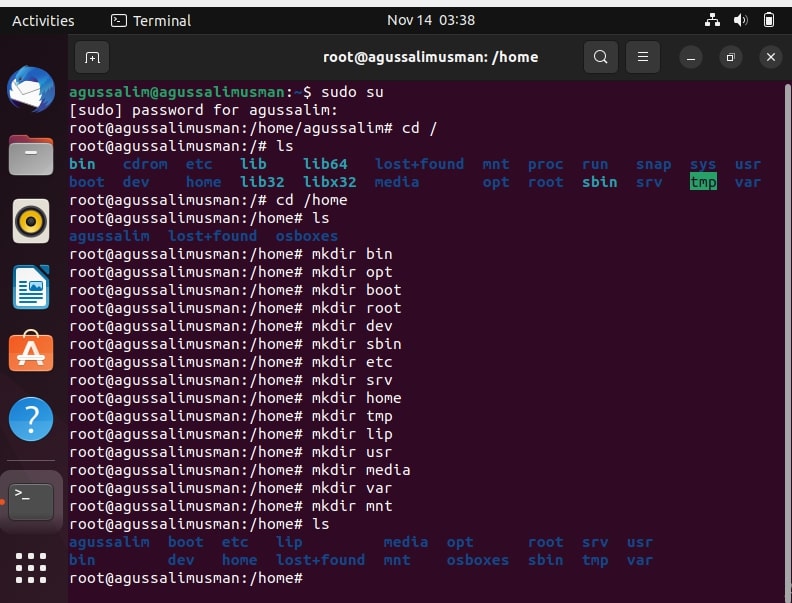Image resolution: width=792 pixels, height=603 pixels.
Task: Open Ubuntu Software store
Action: pos(31,351)
